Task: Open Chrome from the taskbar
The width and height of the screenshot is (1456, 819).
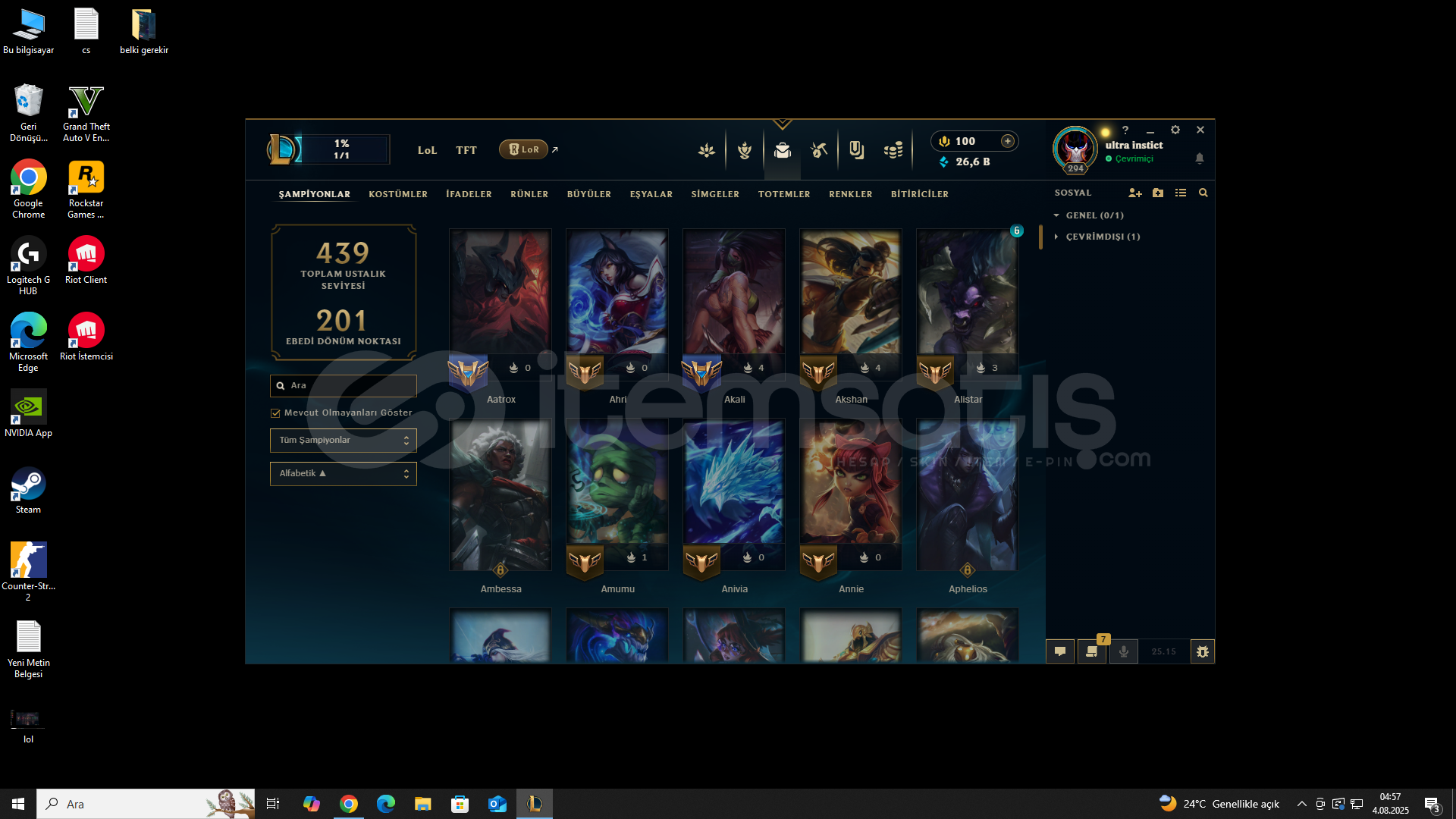Action: (x=349, y=804)
